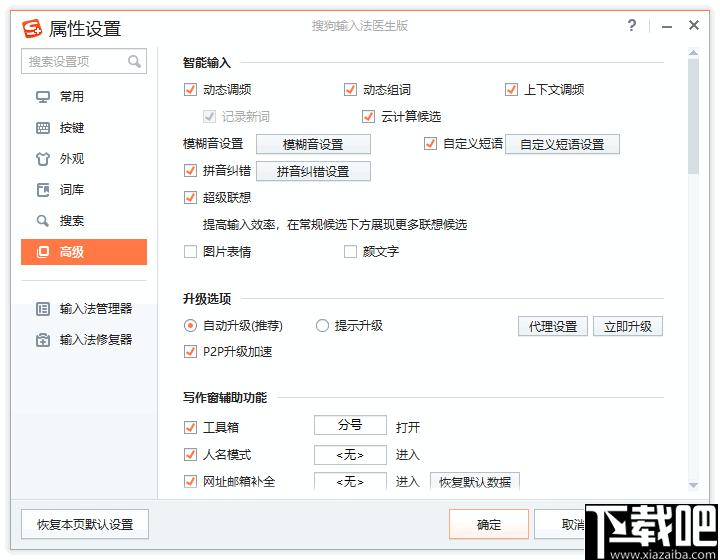Image resolution: width=720 pixels, height=560 pixels.
Task: Click the scrollbar up arrow
Action: [693, 53]
